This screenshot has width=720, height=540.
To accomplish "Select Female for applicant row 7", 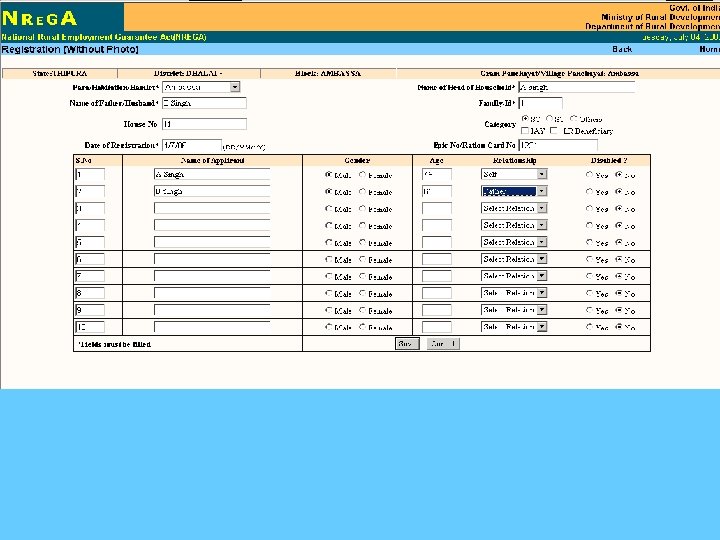I will tap(362, 276).
